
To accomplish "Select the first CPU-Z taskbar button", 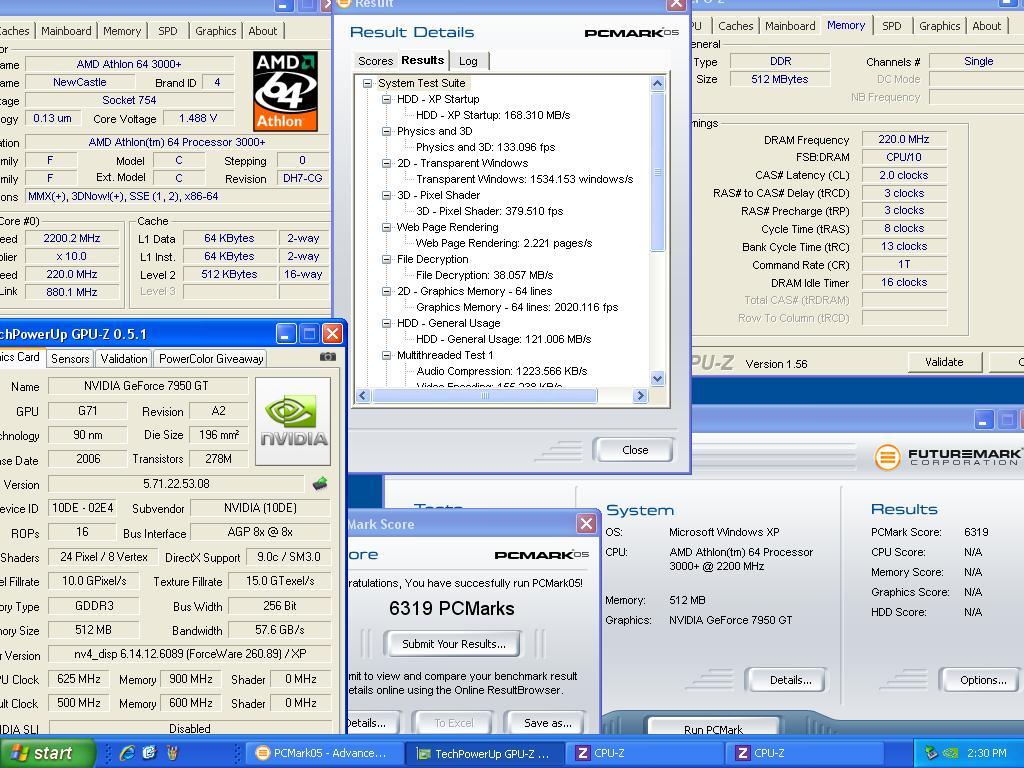I will 643,753.
